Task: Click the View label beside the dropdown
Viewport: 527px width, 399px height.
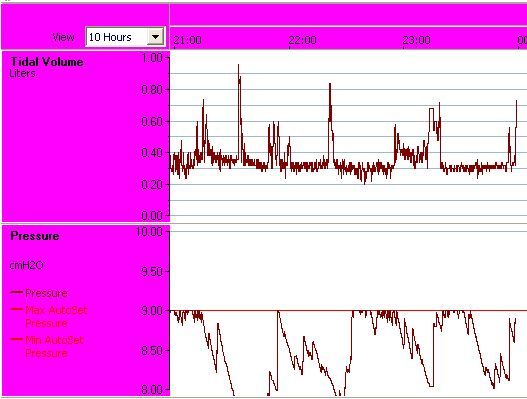Action: (64, 37)
